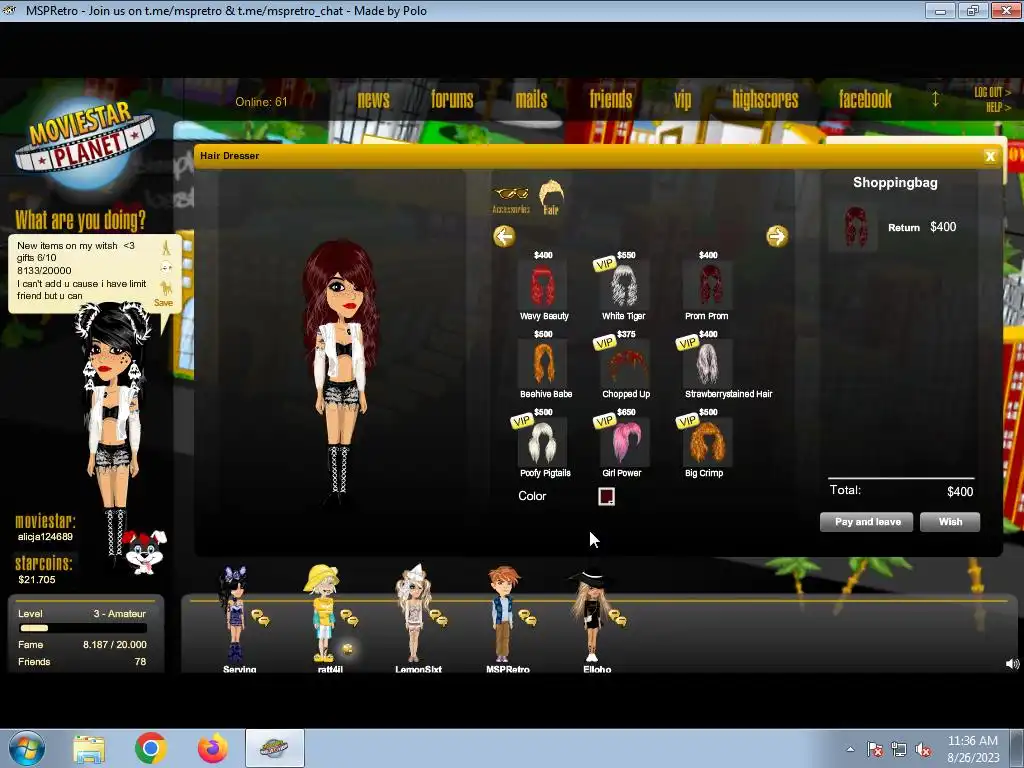
Task: Click the username alicja124689
Action: click(x=45, y=537)
